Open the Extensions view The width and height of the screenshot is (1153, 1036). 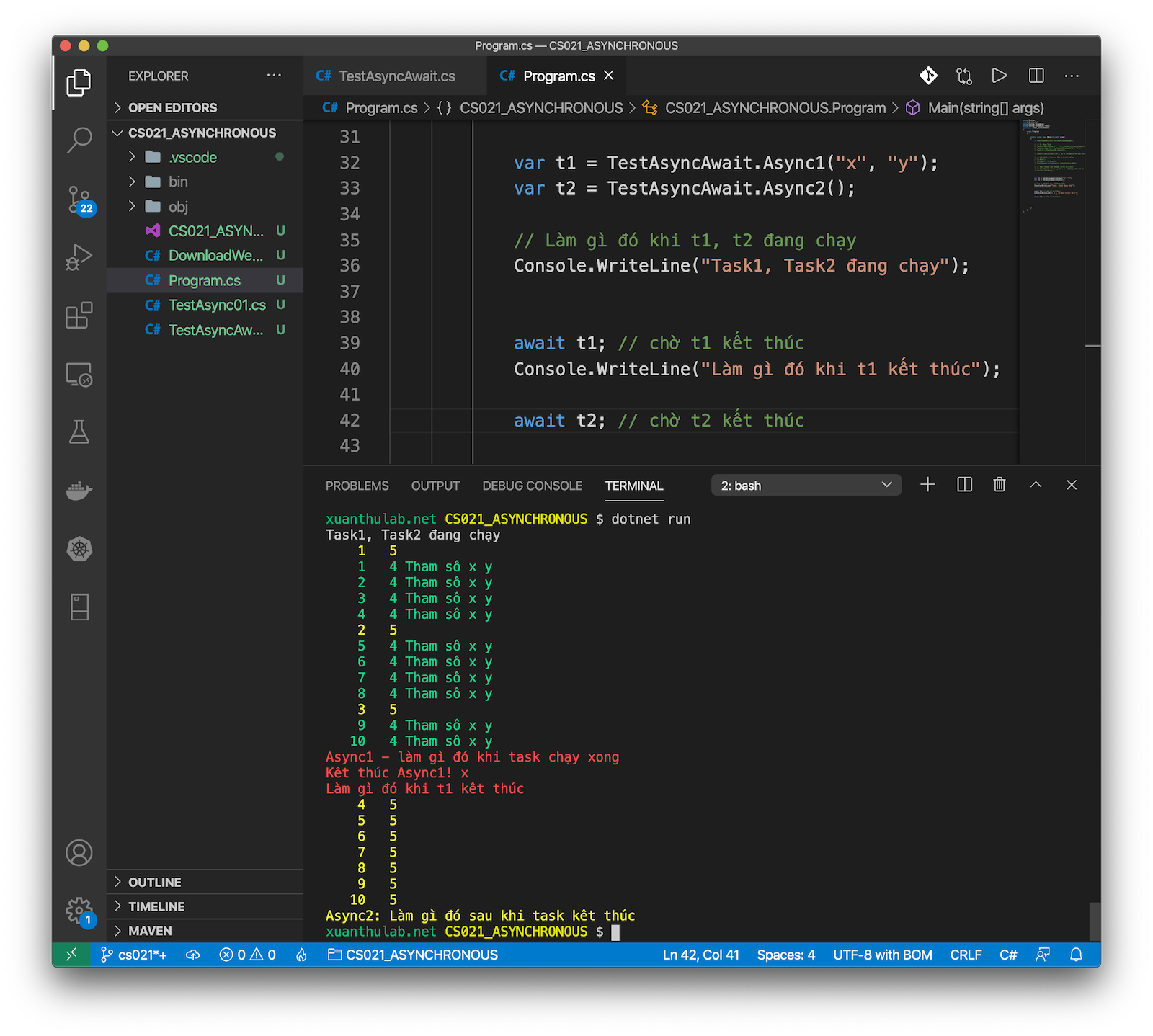point(79,316)
